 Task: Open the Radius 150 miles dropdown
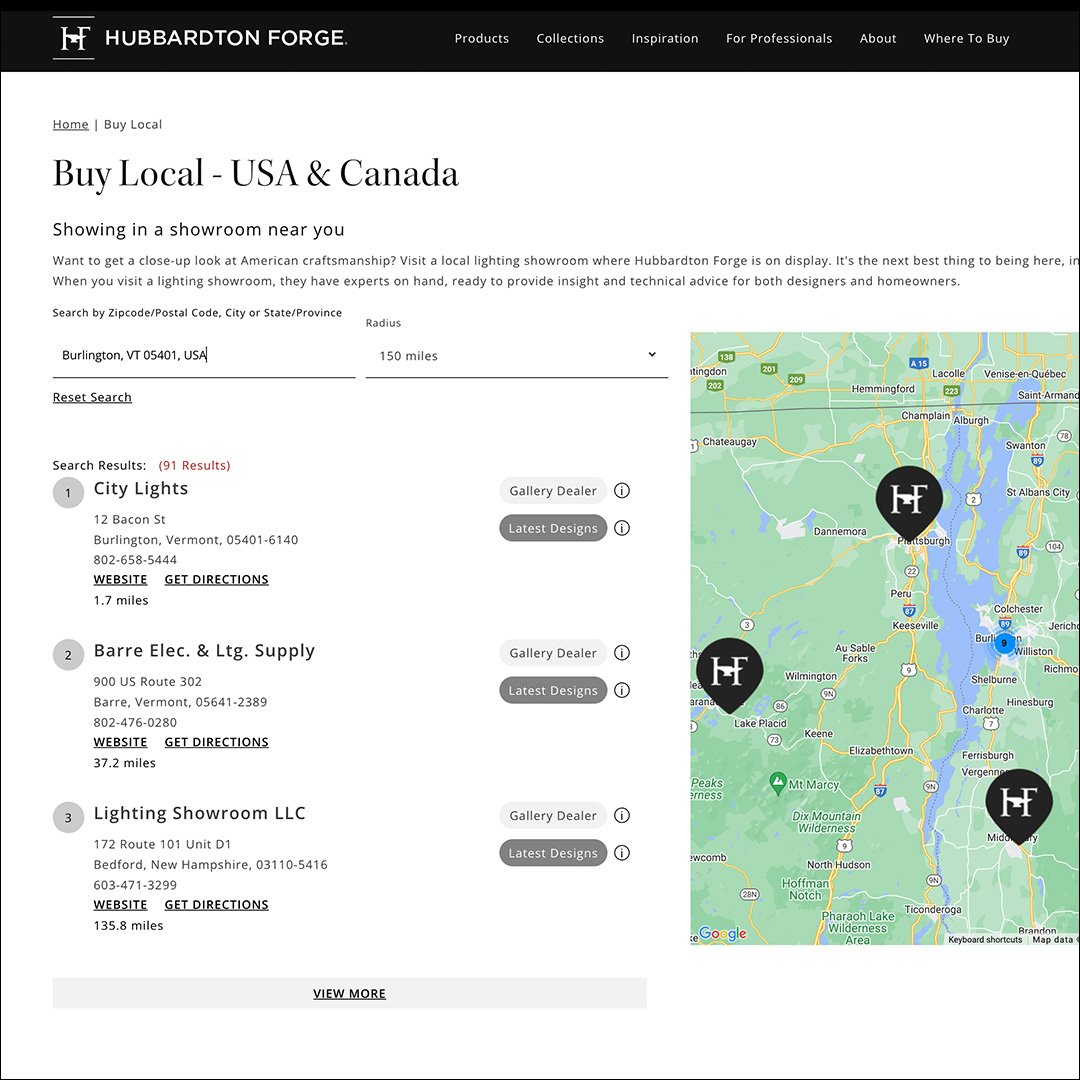tap(517, 355)
